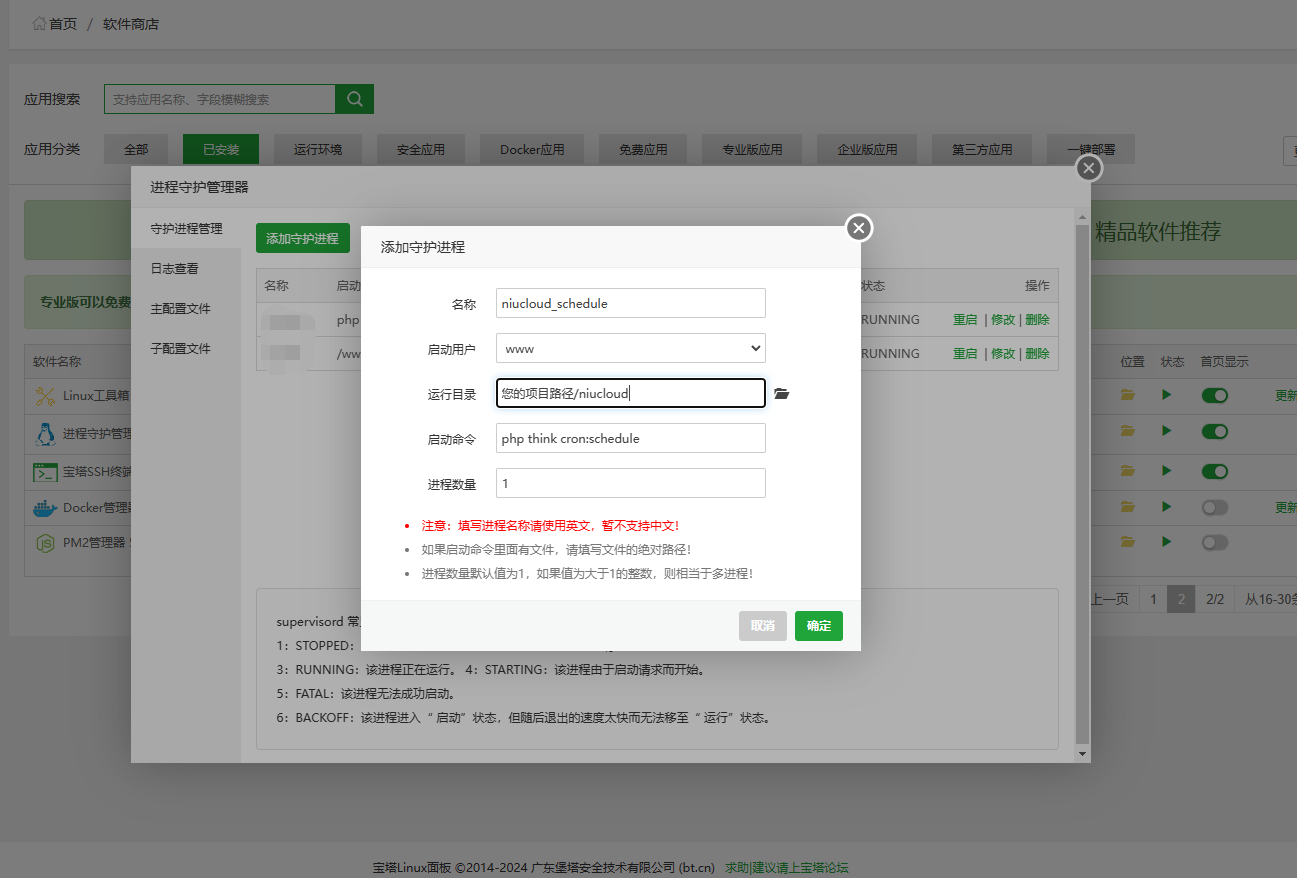Click the PM2管理器 Node.js icon
Viewport: 1297px width, 878px height.
[45, 543]
